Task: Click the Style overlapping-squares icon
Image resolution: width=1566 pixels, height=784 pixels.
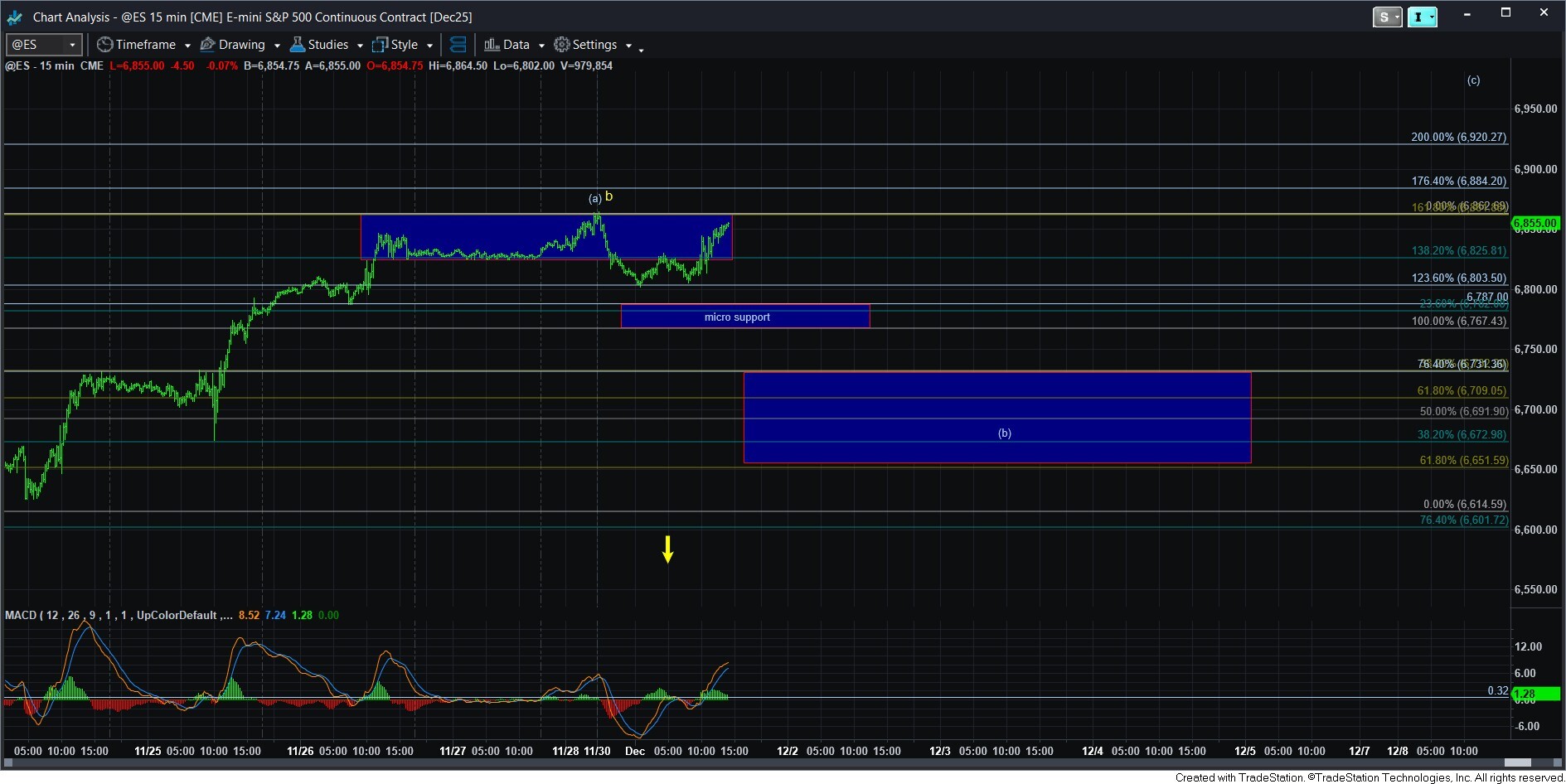Action: click(x=381, y=45)
